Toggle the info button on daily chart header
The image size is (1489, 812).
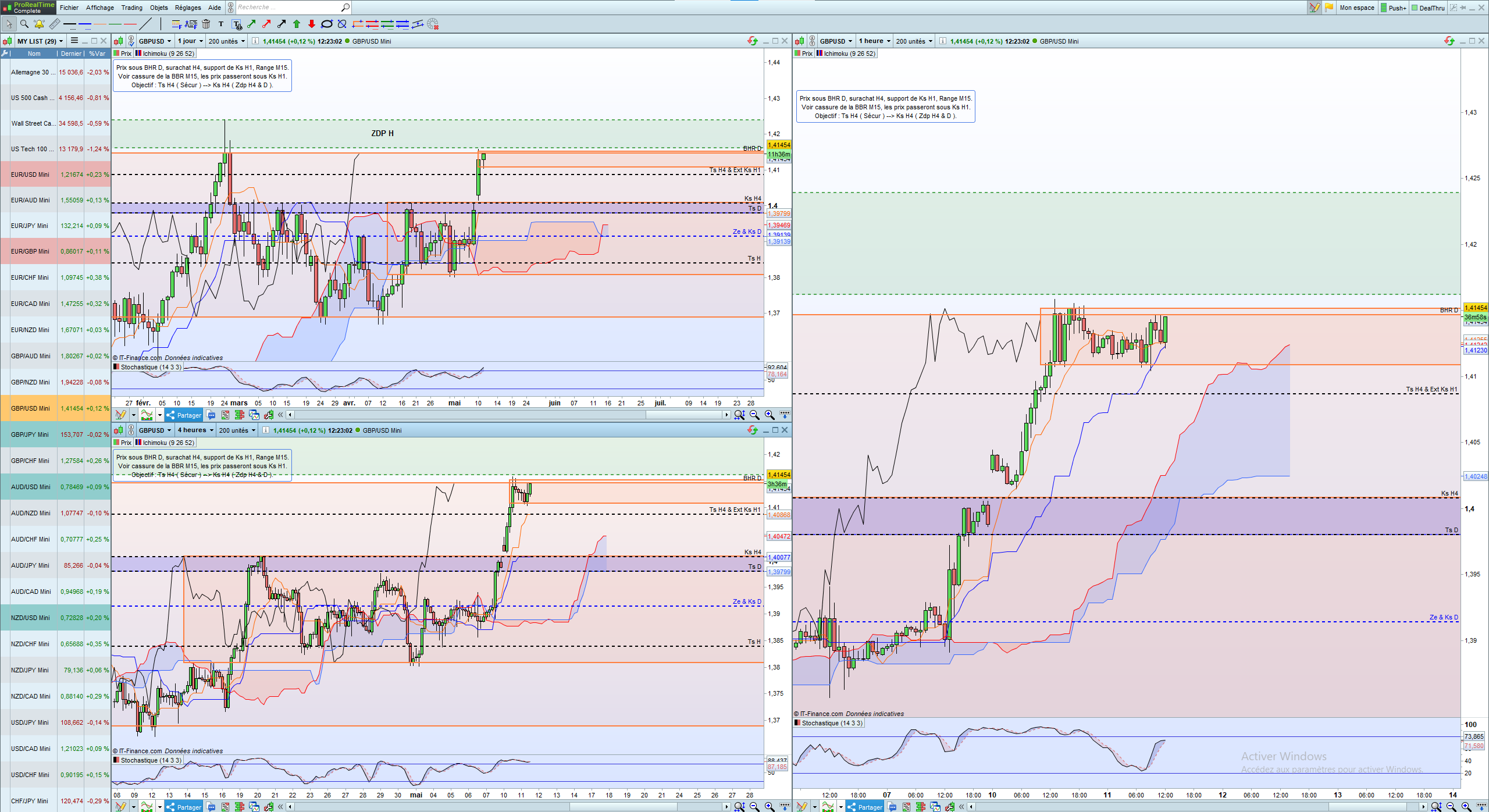255,41
